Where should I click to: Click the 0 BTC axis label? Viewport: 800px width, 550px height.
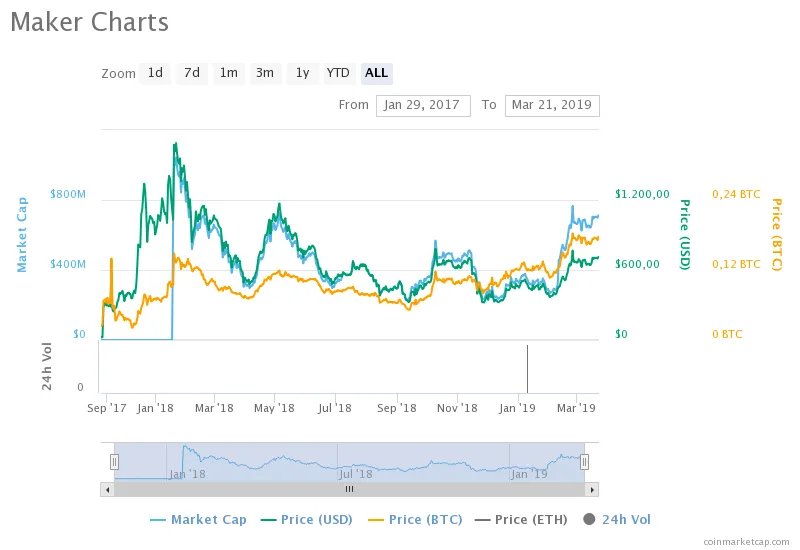[x=727, y=334]
